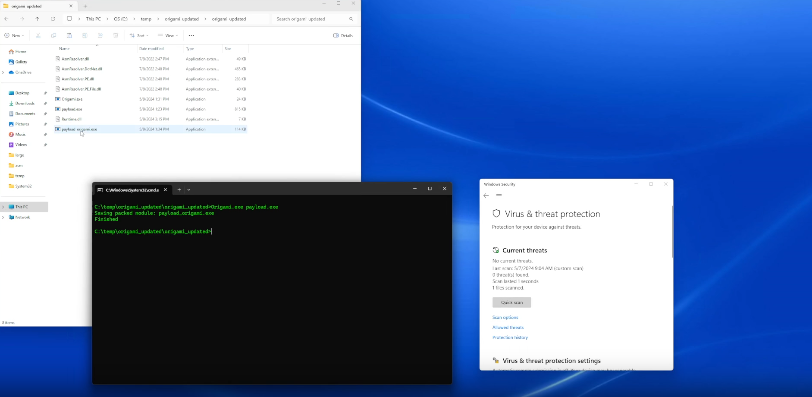This screenshot has width=812, height=397.
Task: Open the hamburger menu in Windows Security
Action: (499, 195)
